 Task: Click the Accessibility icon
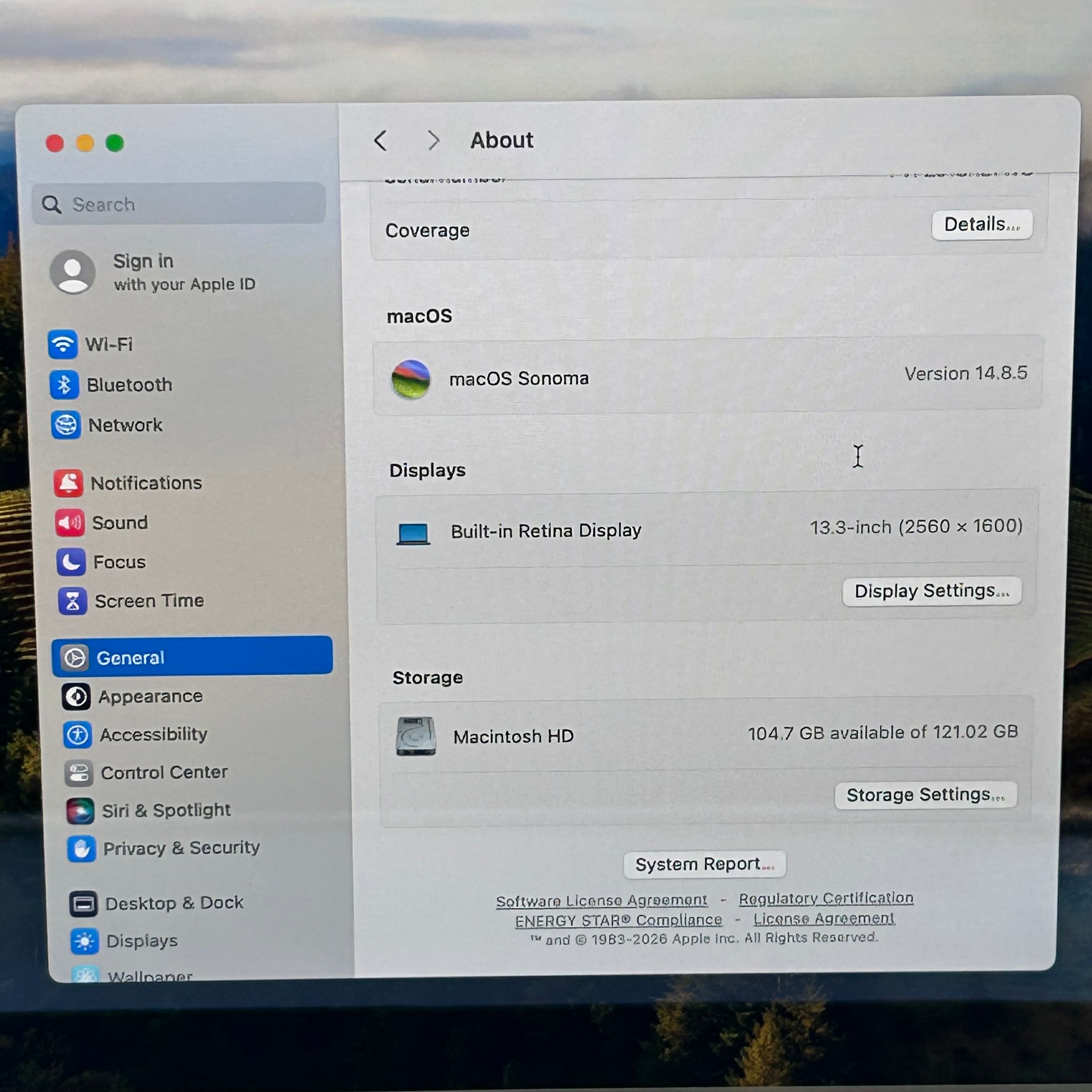(x=77, y=735)
